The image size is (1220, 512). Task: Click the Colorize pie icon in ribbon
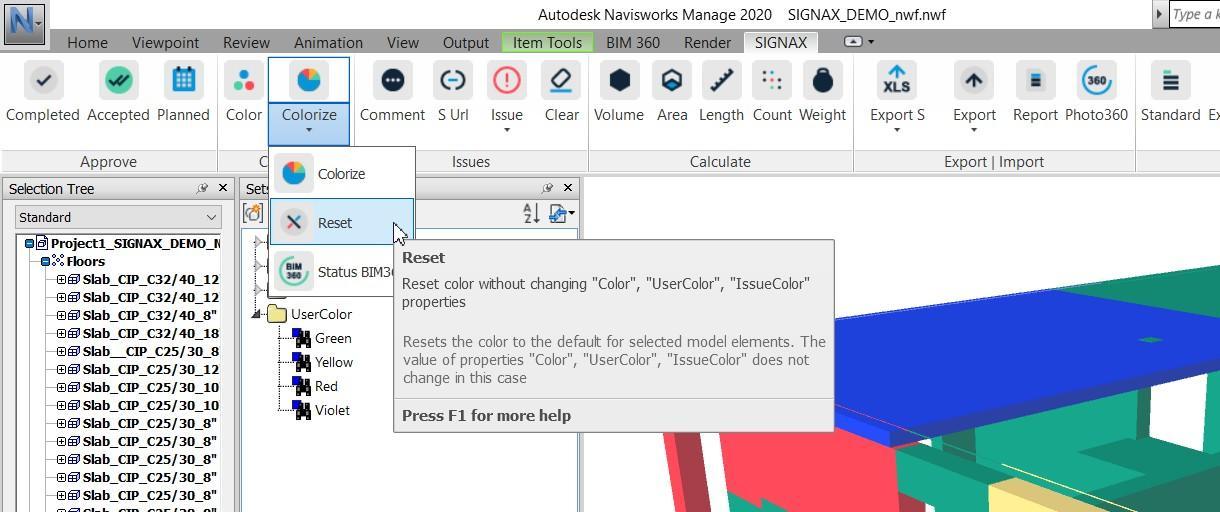pos(309,80)
